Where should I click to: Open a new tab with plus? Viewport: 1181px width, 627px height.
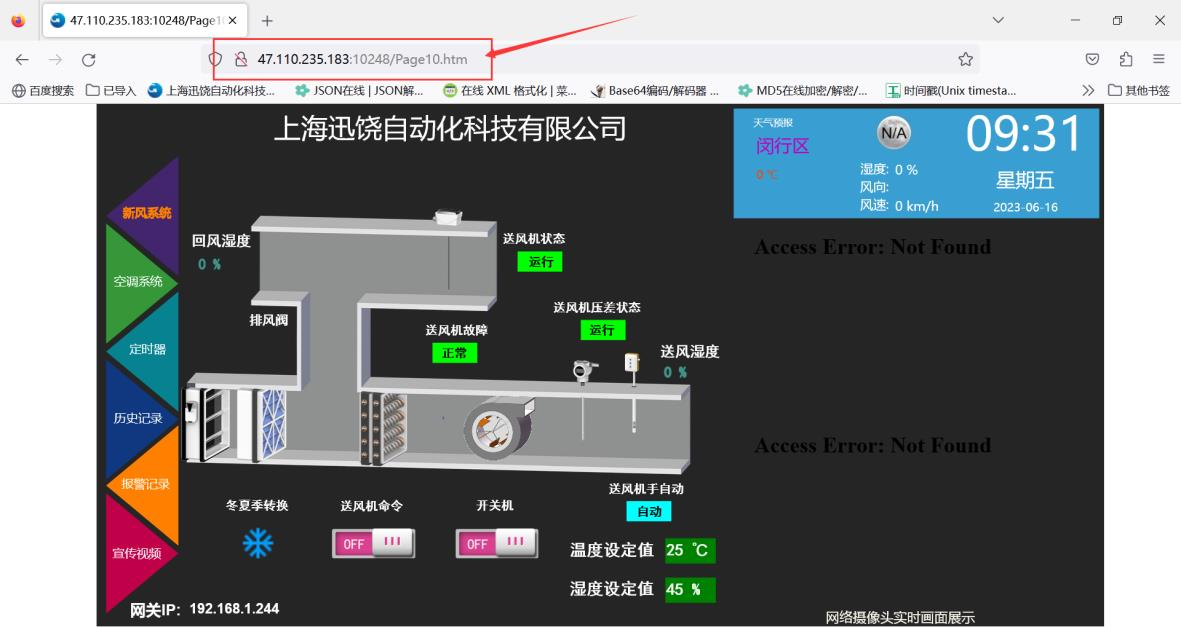(x=267, y=20)
